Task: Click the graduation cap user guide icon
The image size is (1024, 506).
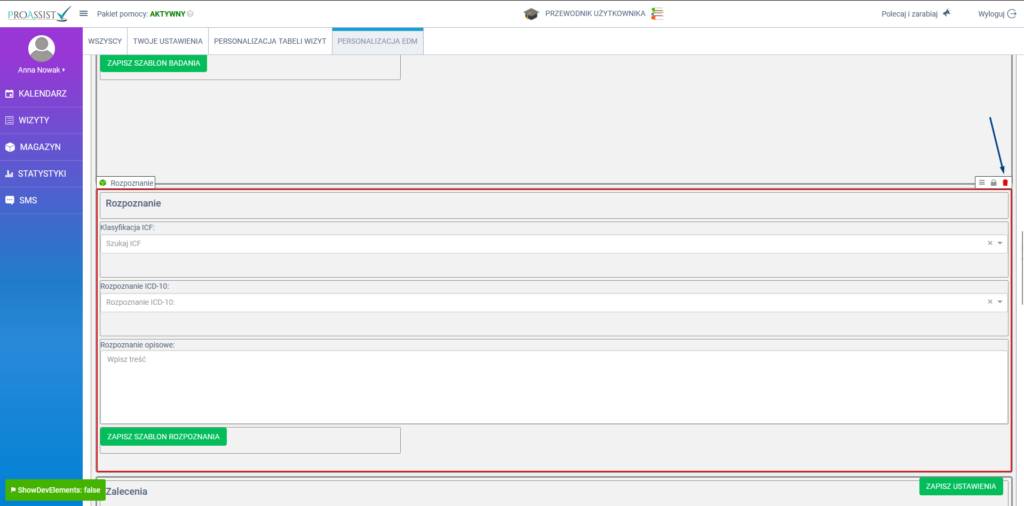Action: coord(530,14)
